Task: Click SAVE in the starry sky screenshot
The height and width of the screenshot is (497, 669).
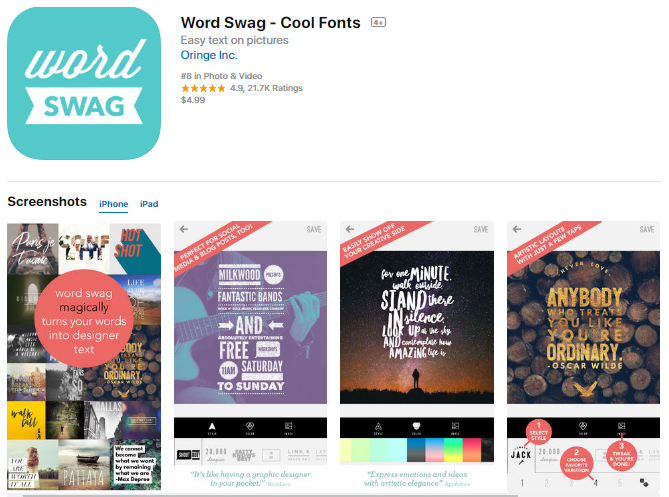Action: point(480,230)
